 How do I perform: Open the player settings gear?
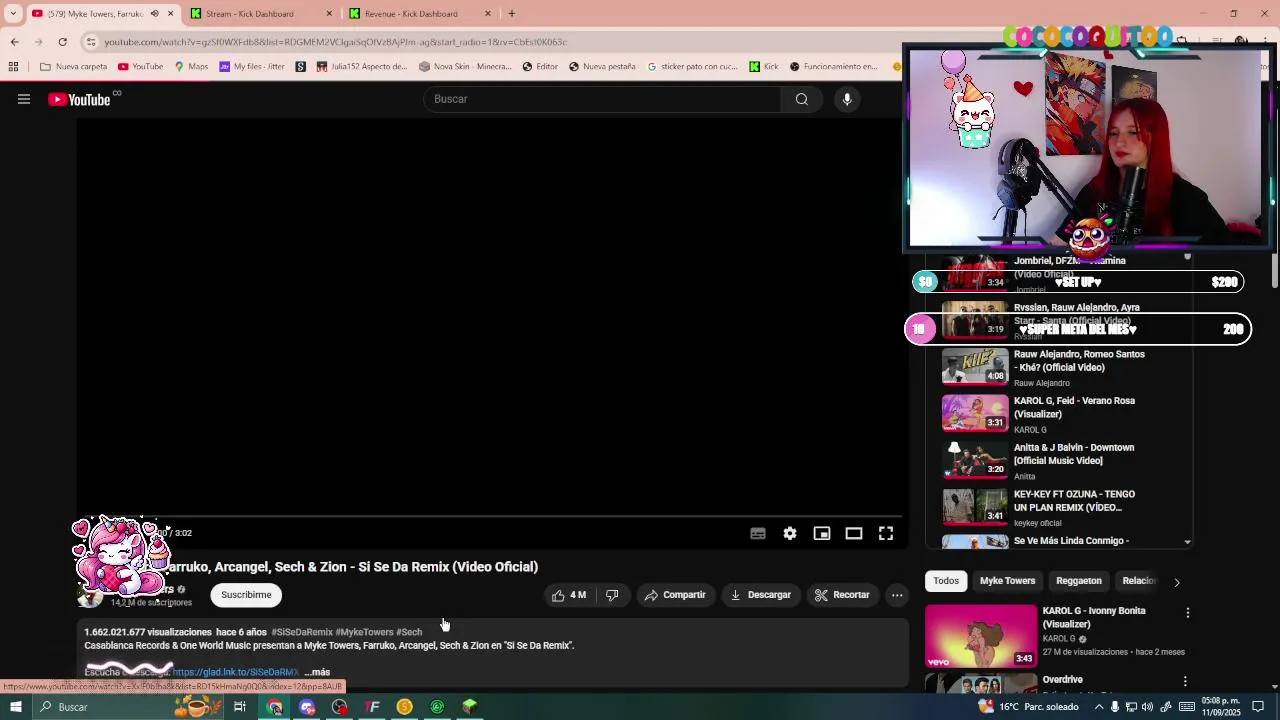[790, 533]
